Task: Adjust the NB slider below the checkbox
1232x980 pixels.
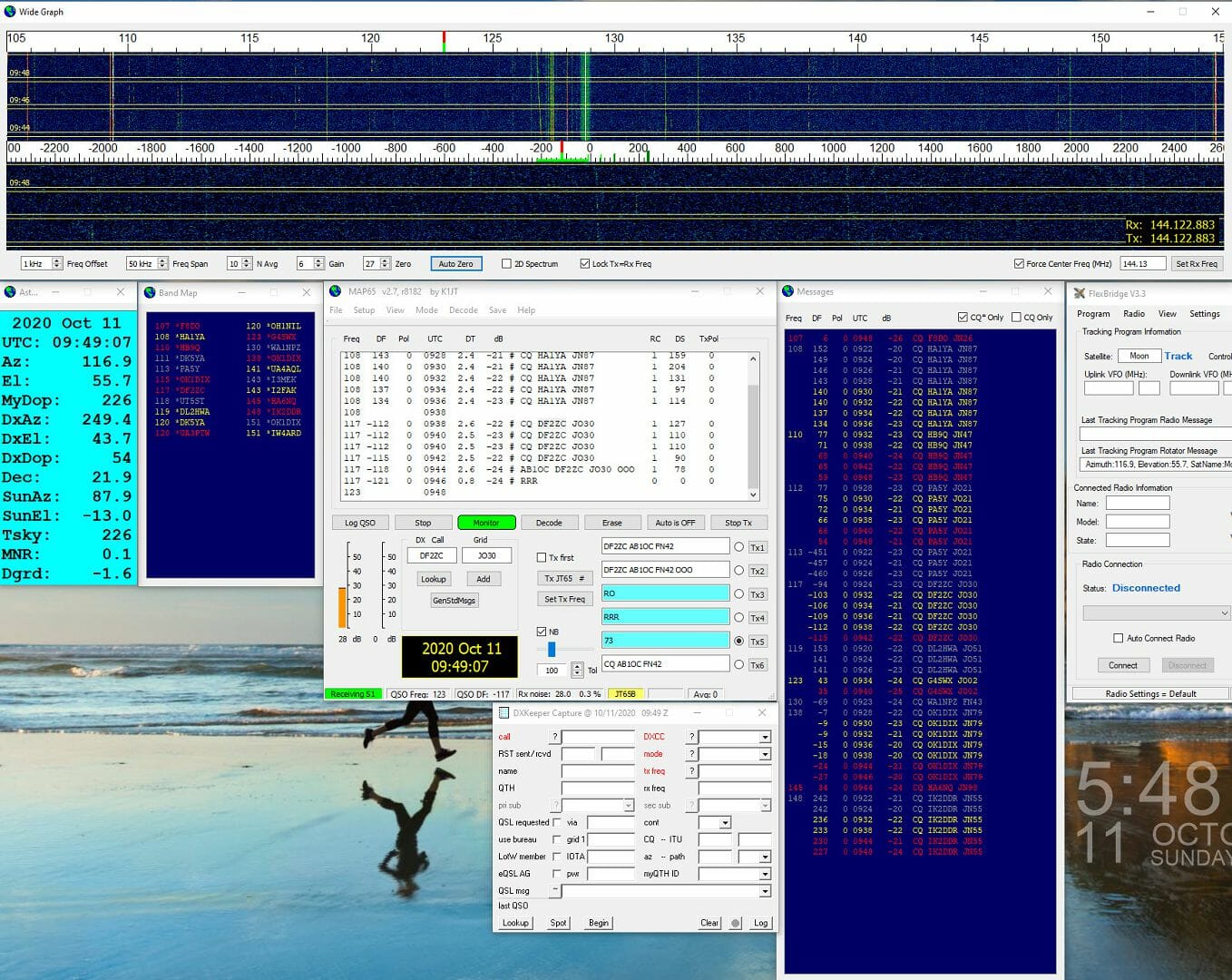Action: point(552,648)
